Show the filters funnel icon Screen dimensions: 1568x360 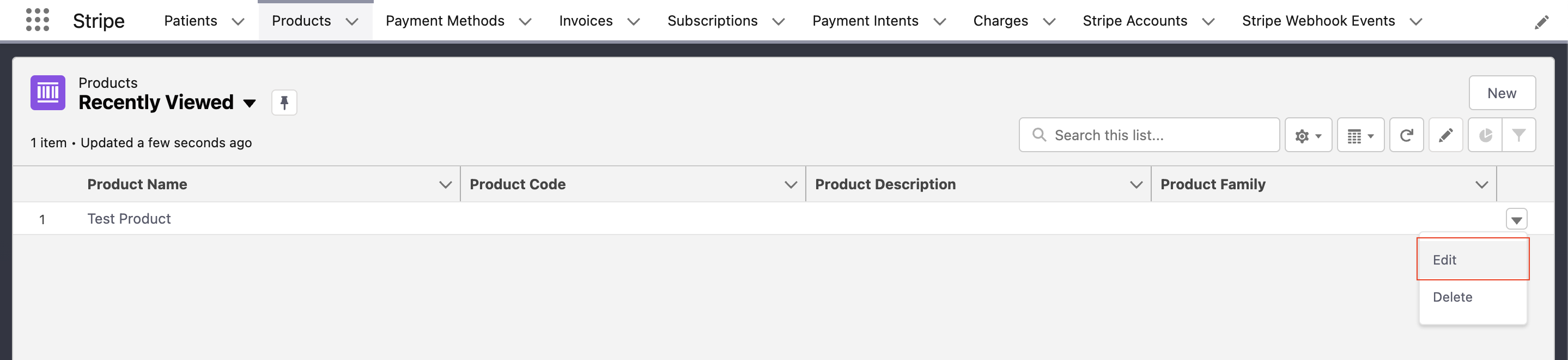point(1518,135)
